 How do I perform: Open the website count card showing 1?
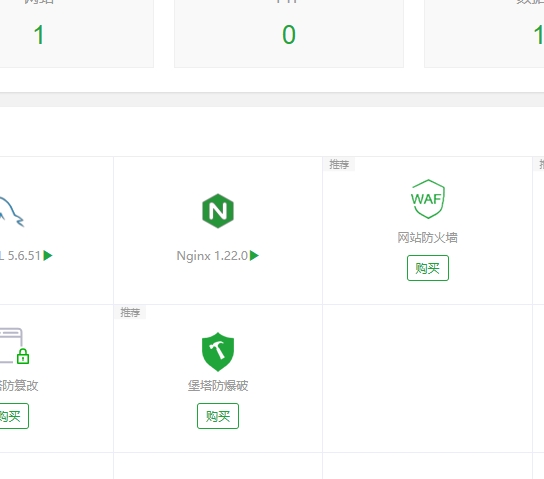77,34
